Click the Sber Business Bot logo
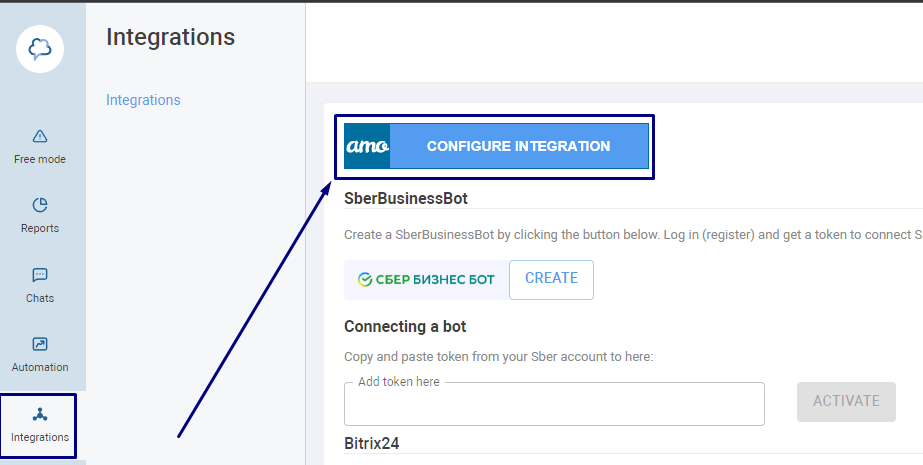923x465 pixels. tap(426, 280)
